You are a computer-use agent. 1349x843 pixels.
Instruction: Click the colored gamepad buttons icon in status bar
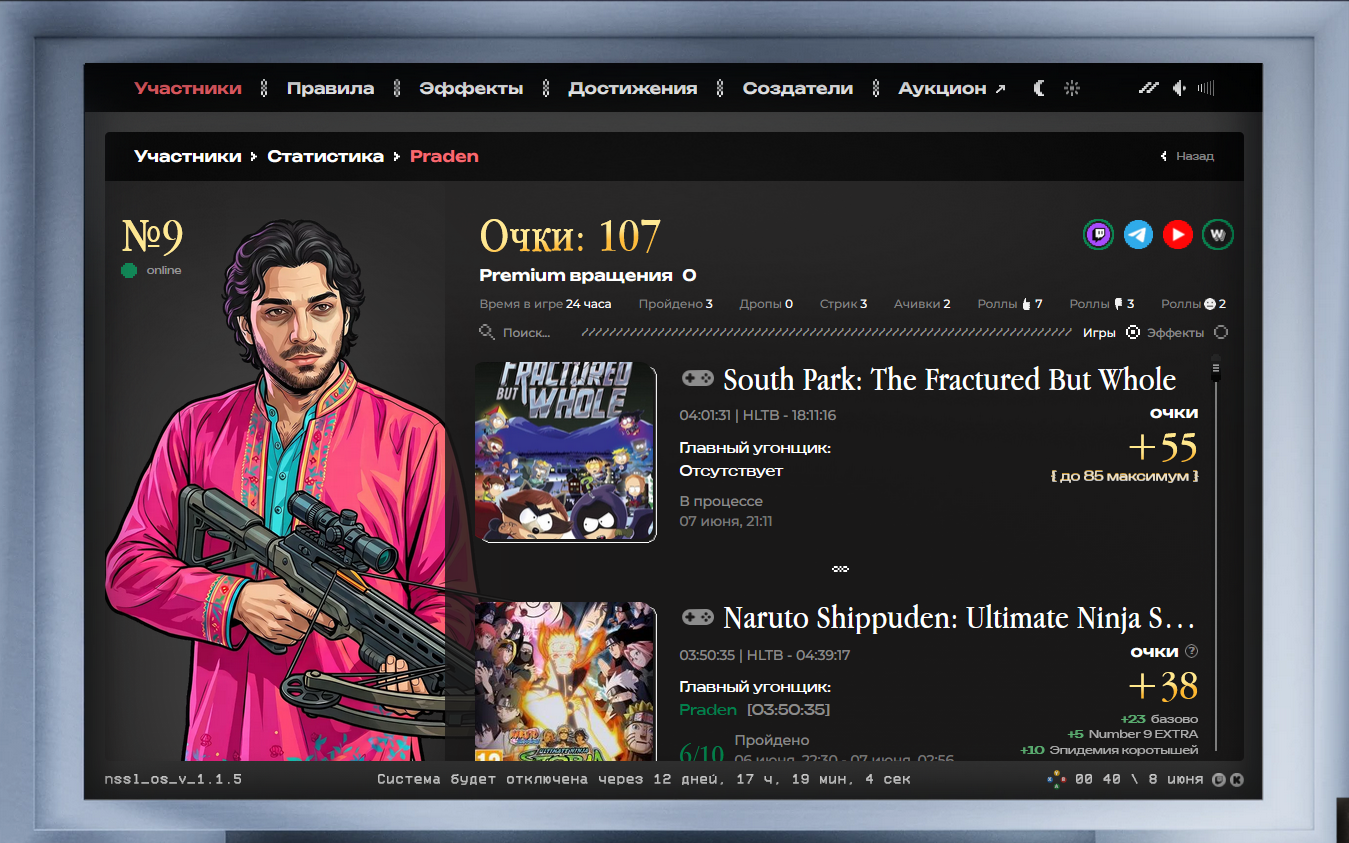(x=1056, y=779)
